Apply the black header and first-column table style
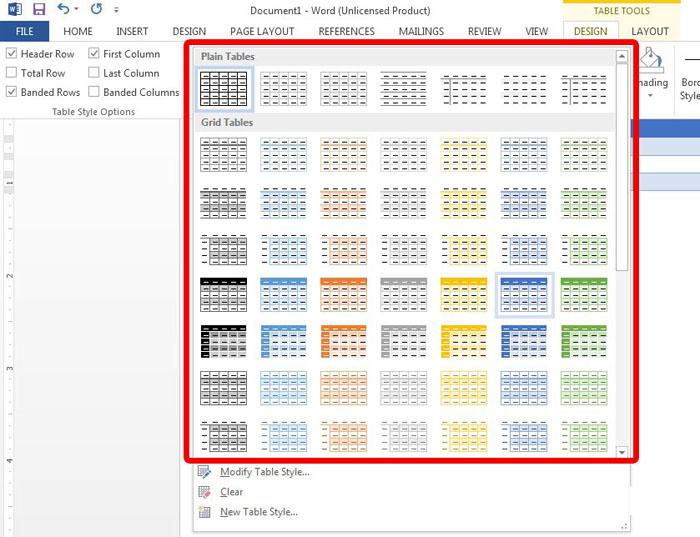Screen dimensions: 700x537 click(x=224, y=341)
